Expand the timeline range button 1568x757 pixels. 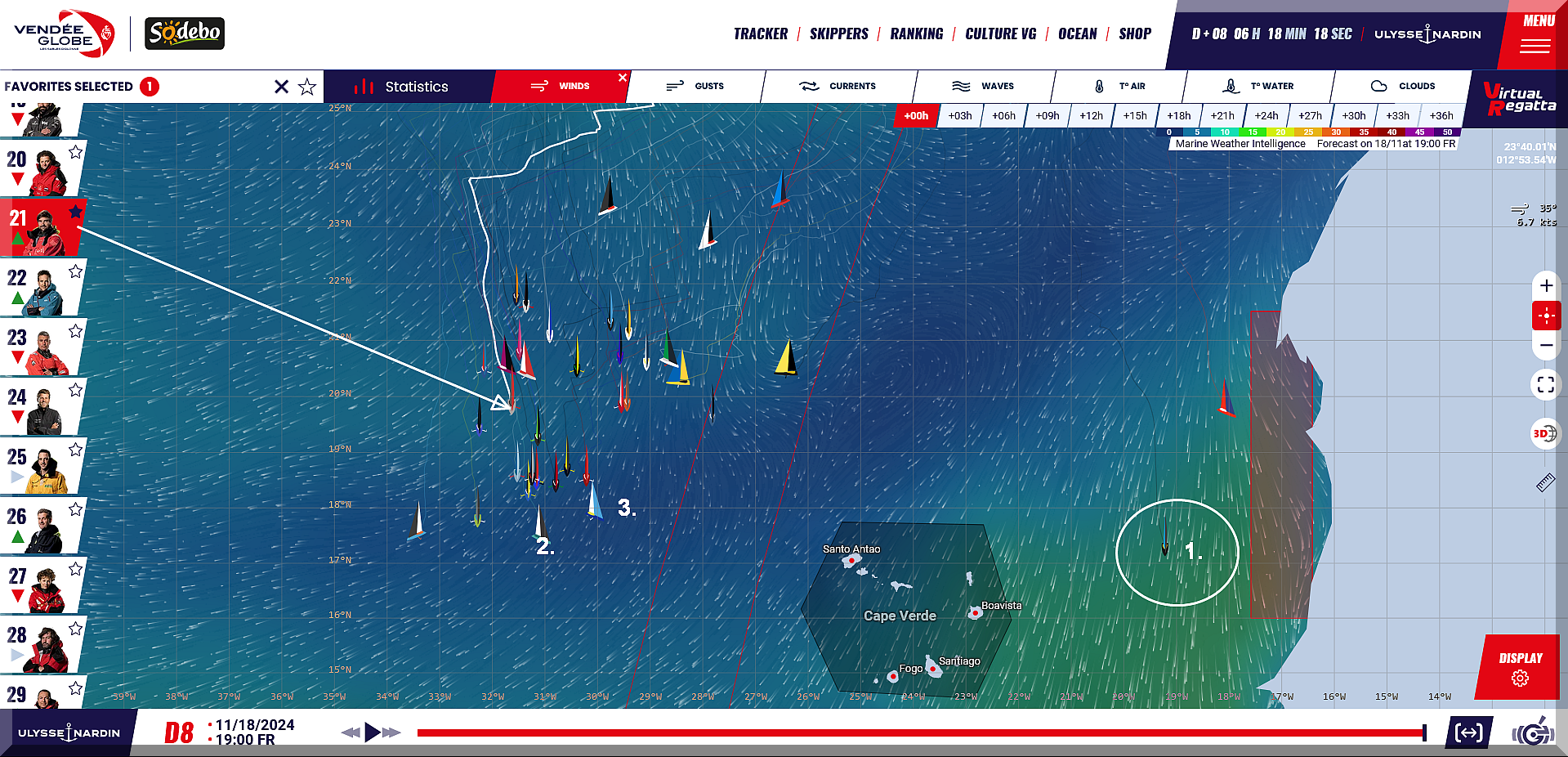(1468, 732)
